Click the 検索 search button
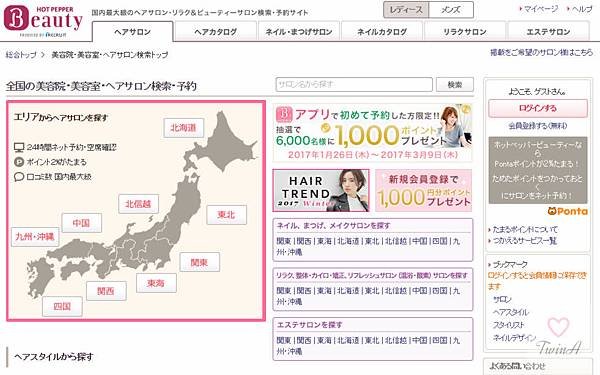Viewport: 600px width, 375px height. click(455, 85)
